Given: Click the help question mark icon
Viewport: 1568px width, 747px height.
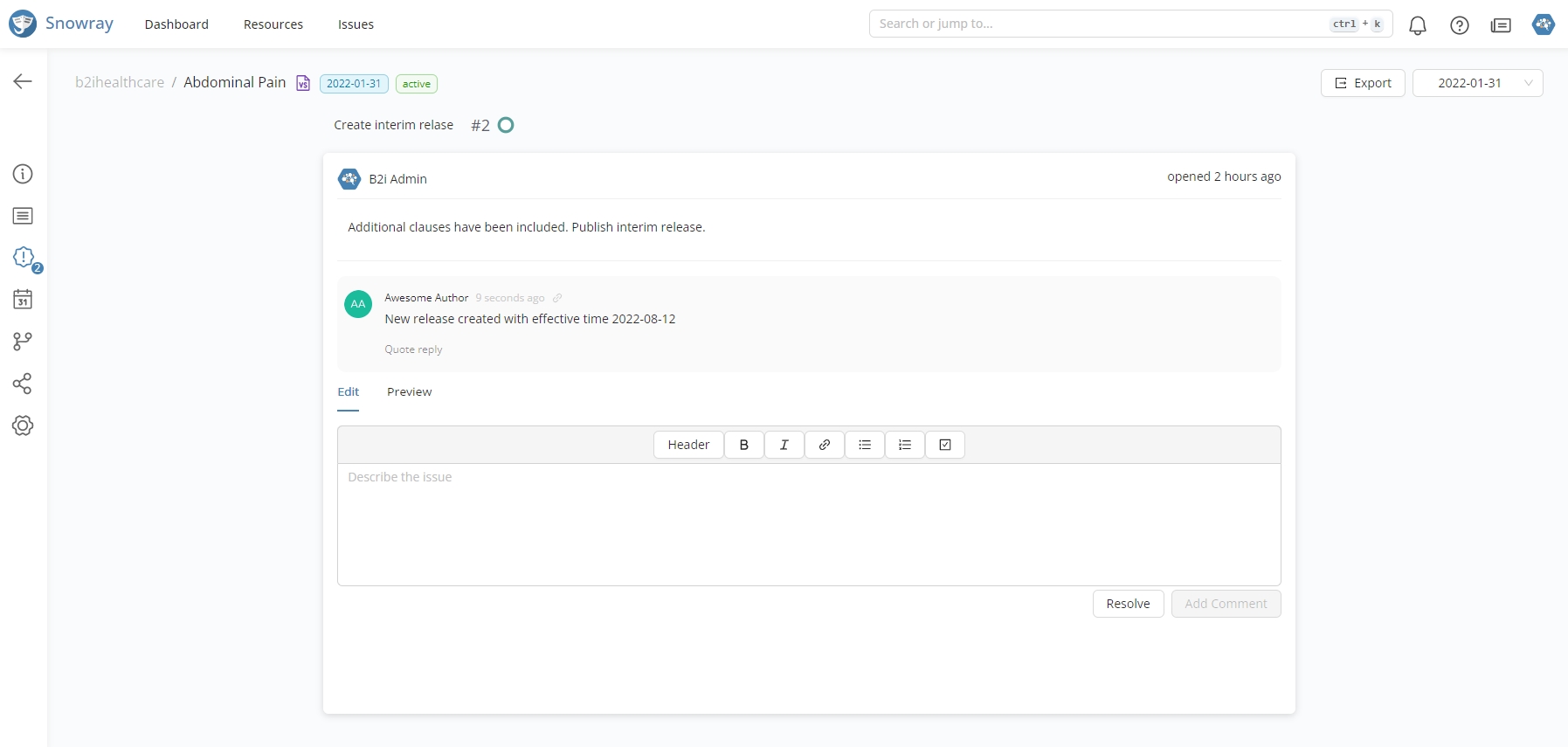Looking at the screenshot, I should [x=1459, y=25].
